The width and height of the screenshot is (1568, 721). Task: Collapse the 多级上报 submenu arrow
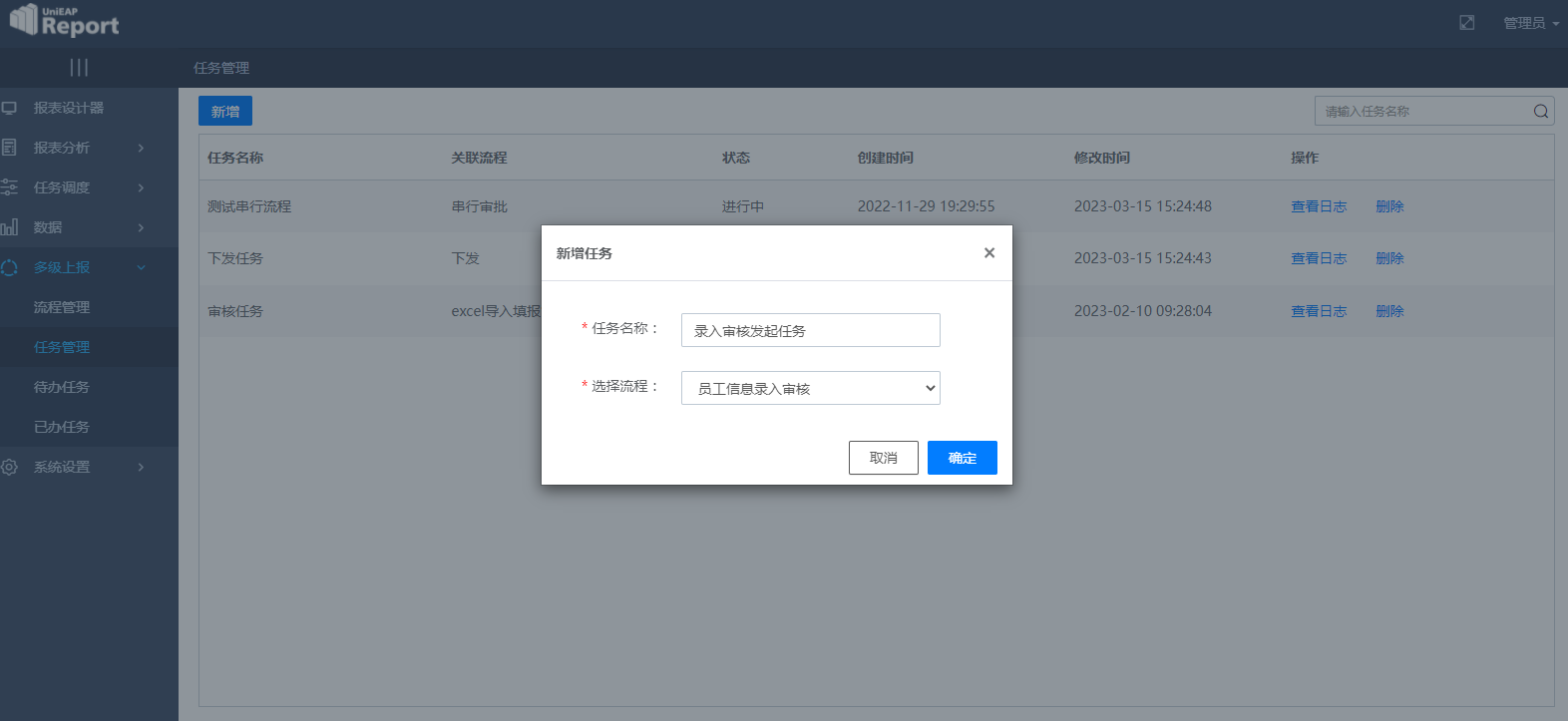click(141, 267)
